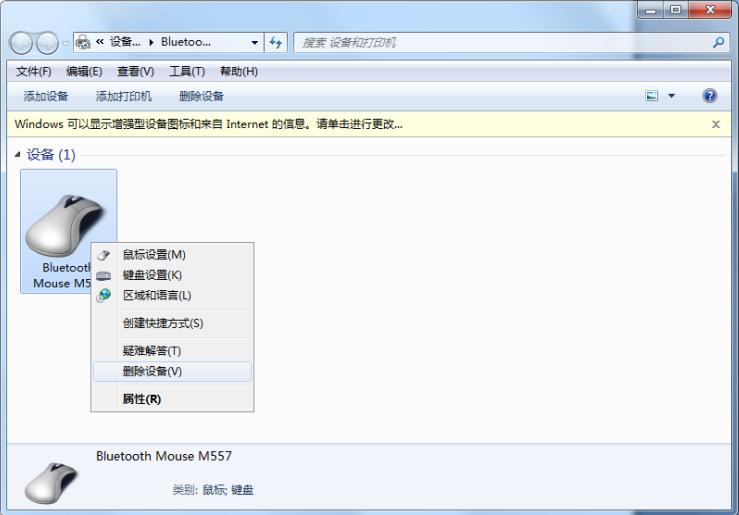
Task: Click the Bluetoo... breadcrumb segment
Action: coord(186,42)
